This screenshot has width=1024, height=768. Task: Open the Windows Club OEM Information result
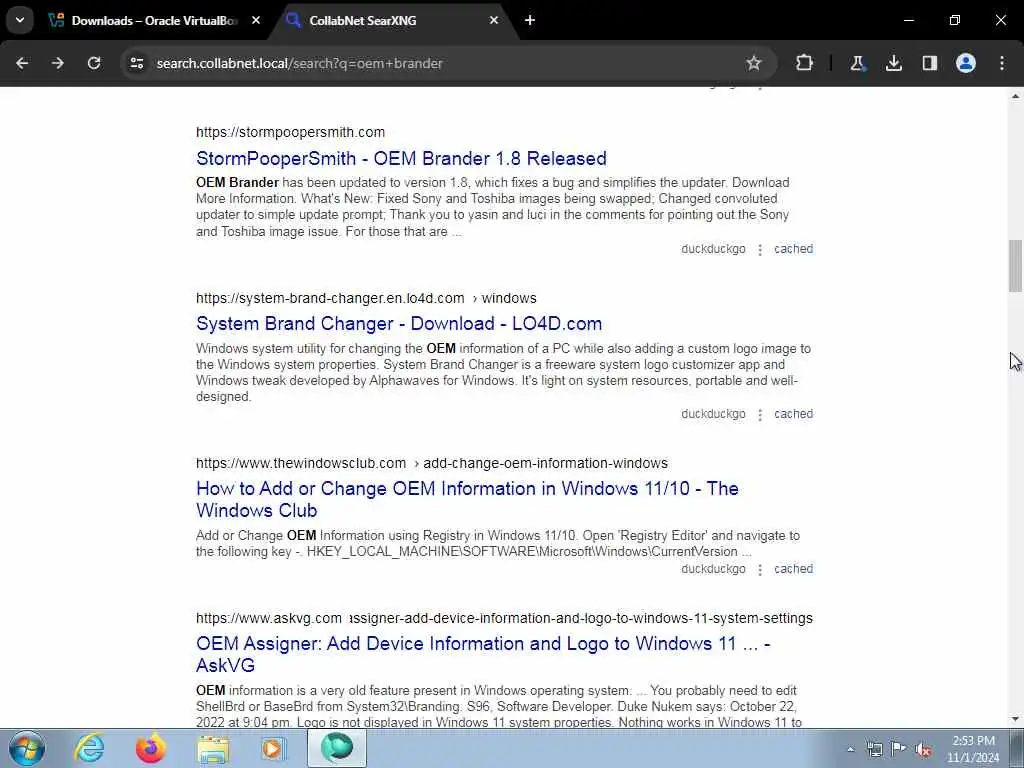coord(467,500)
